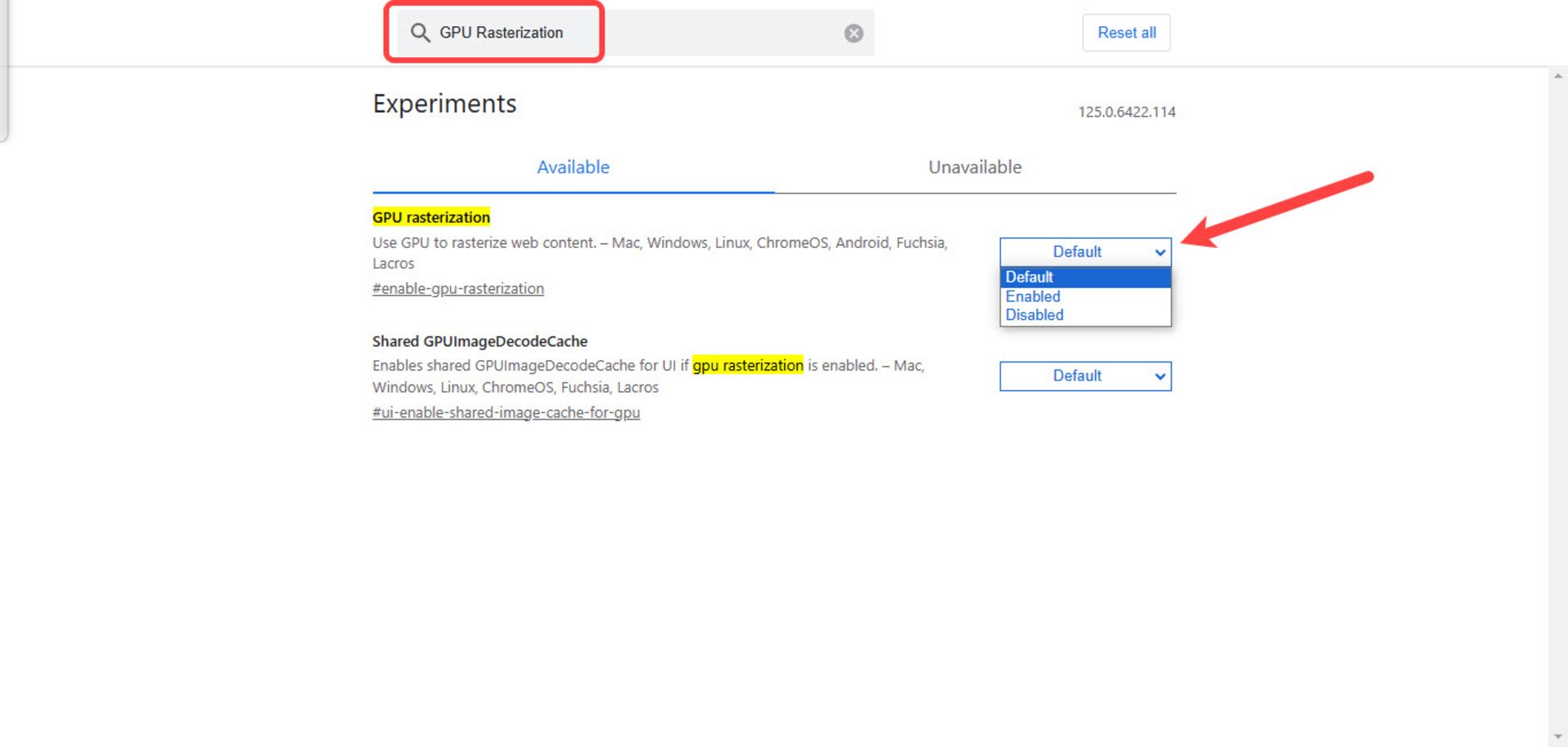The width and height of the screenshot is (1568, 747).
Task: Clear the search field with X icon
Action: 853,33
